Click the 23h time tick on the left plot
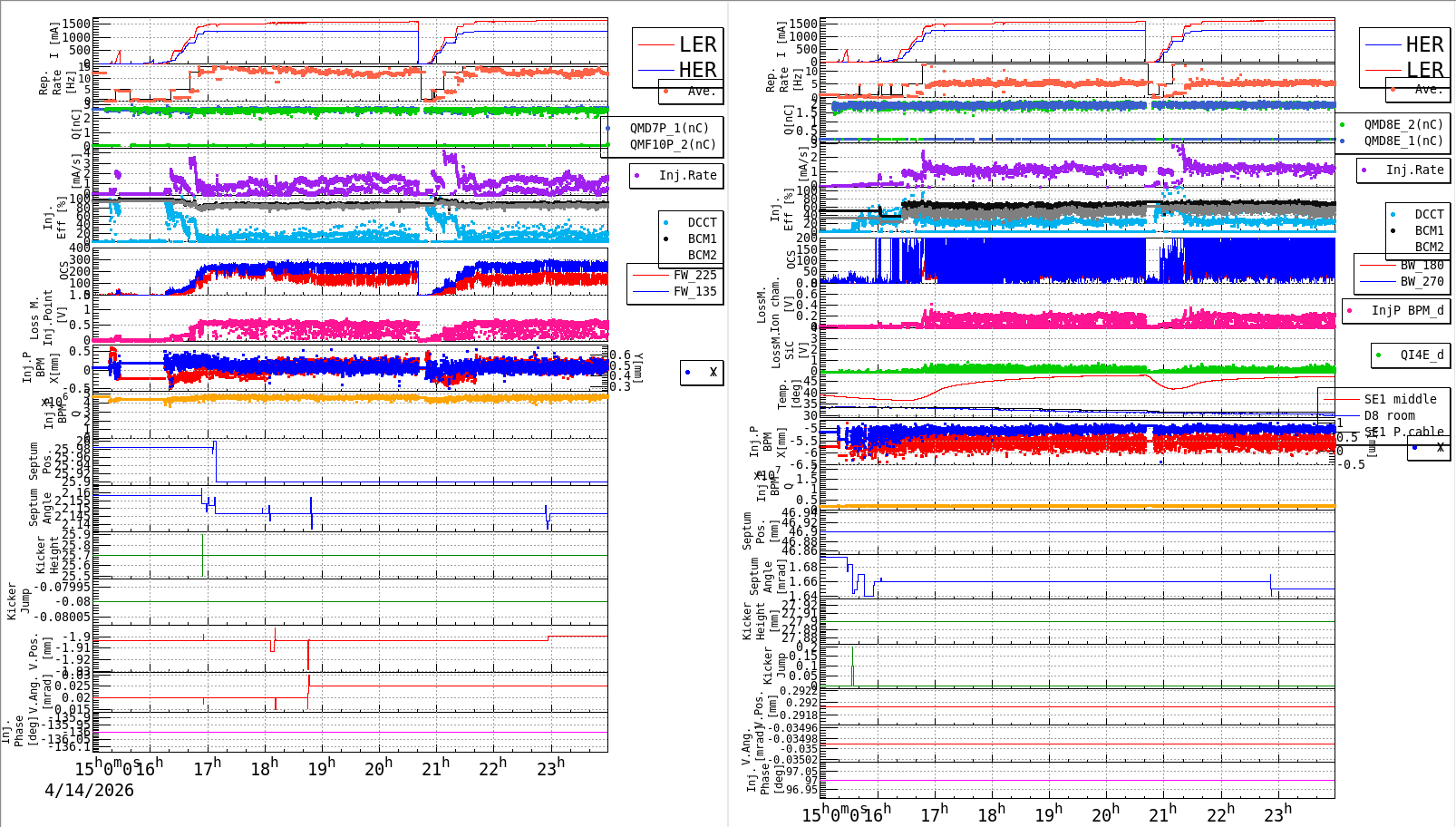Viewport: 1456px width, 827px height. (x=550, y=768)
